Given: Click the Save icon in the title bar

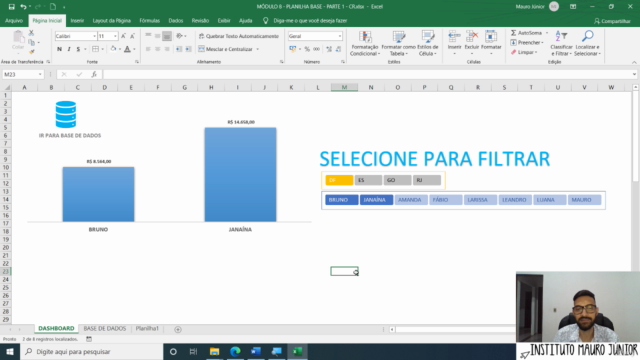Looking at the screenshot, I should click(11, 7).
